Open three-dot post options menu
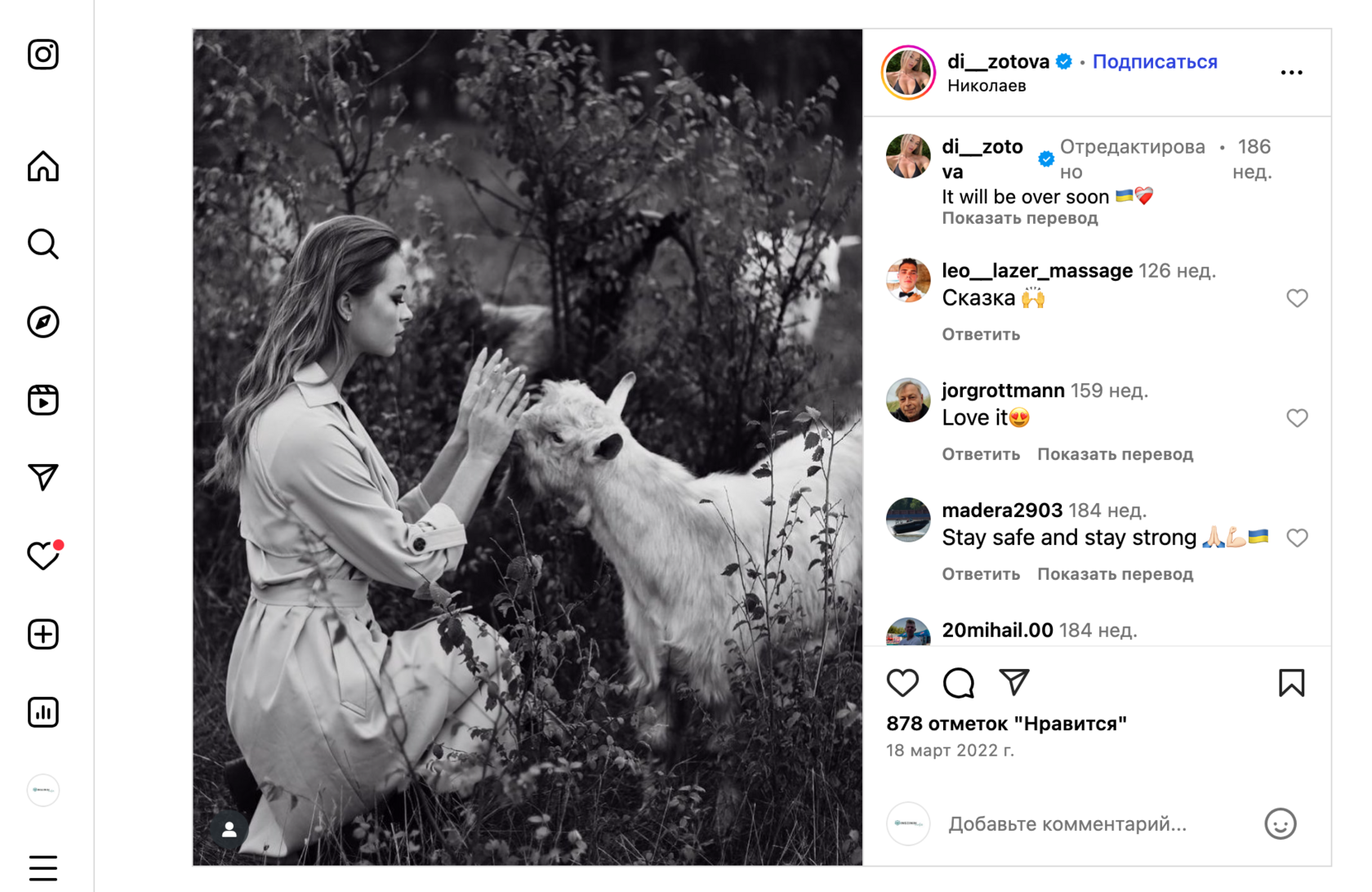Image resolution: width=1372 pixels, height=892 pixels. [x=1291, y=73]
